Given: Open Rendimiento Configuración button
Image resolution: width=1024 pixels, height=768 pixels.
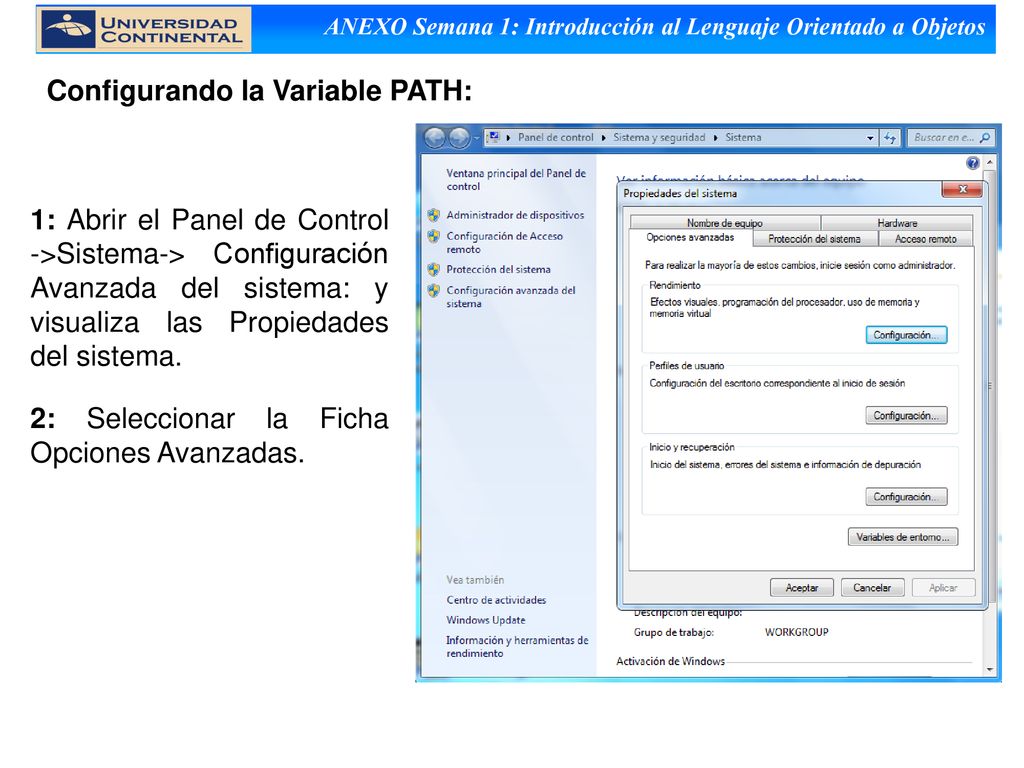Looking at the screenshot, I should (x=906, y=335).
